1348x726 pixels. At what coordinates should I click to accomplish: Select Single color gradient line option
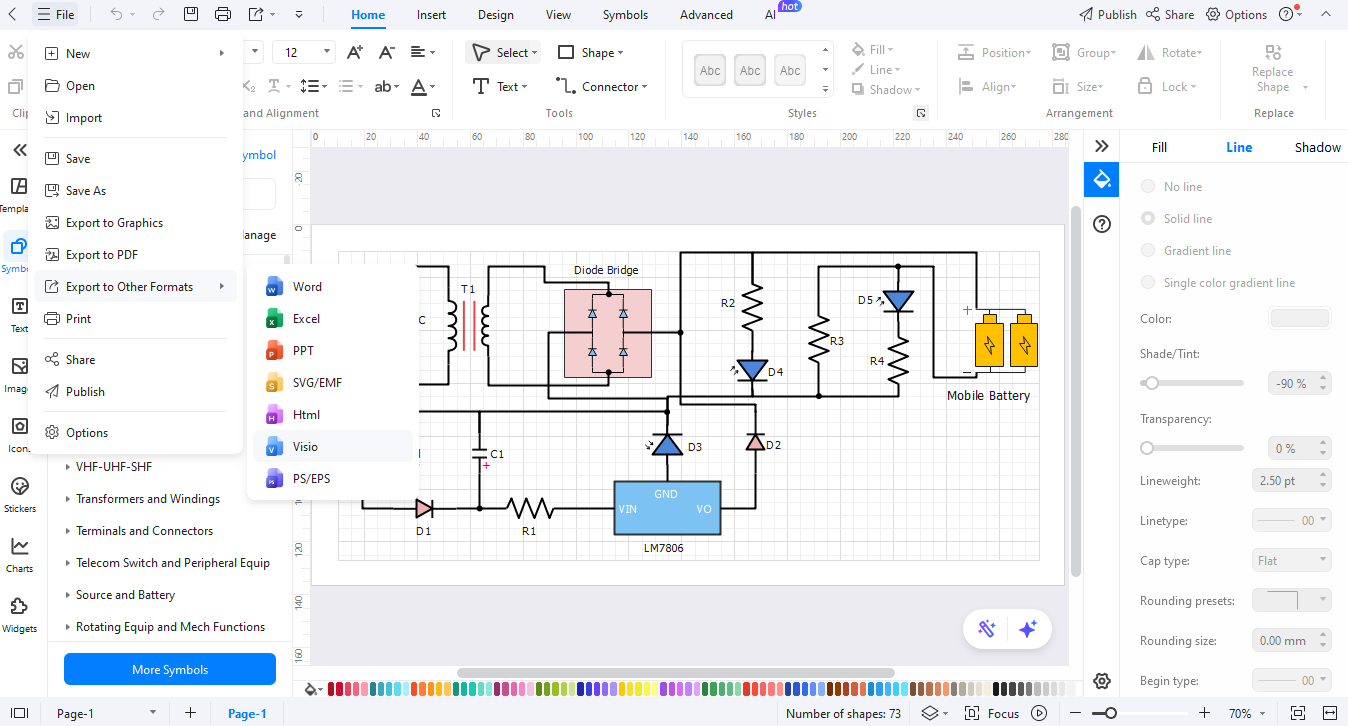pos(1148,283)
